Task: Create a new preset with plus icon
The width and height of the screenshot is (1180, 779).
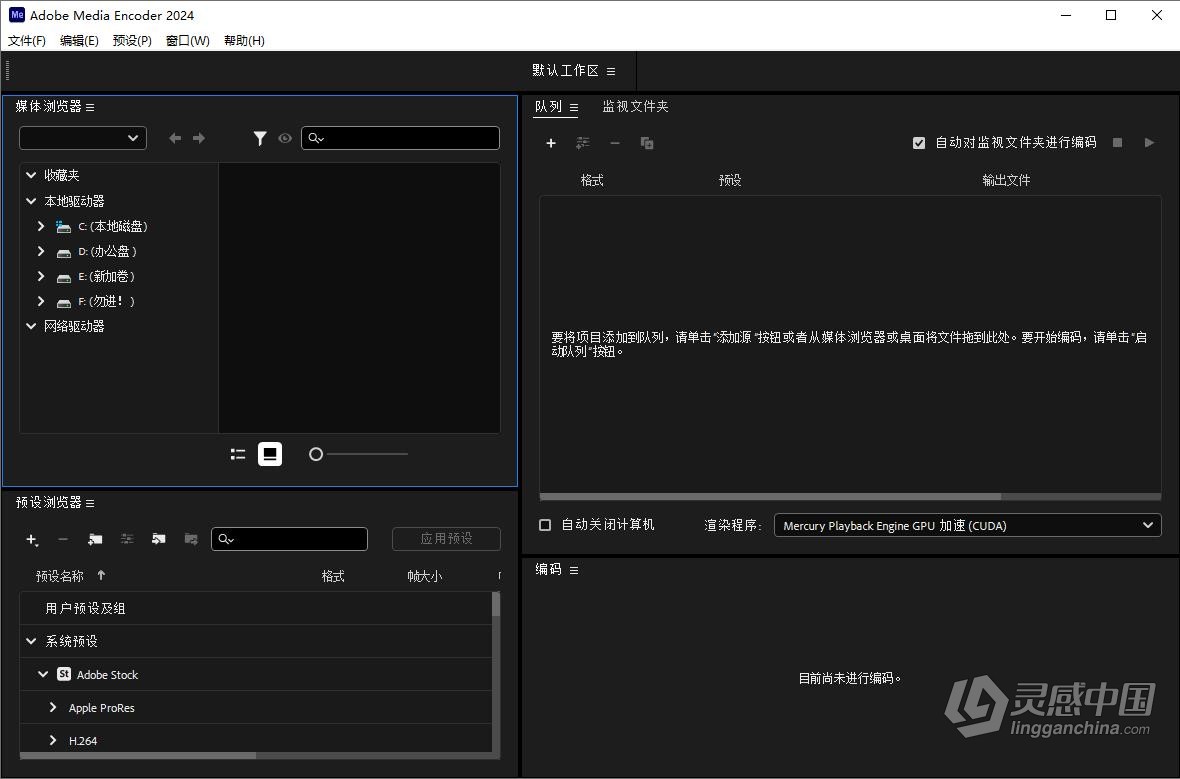Action: pos(32,540)
